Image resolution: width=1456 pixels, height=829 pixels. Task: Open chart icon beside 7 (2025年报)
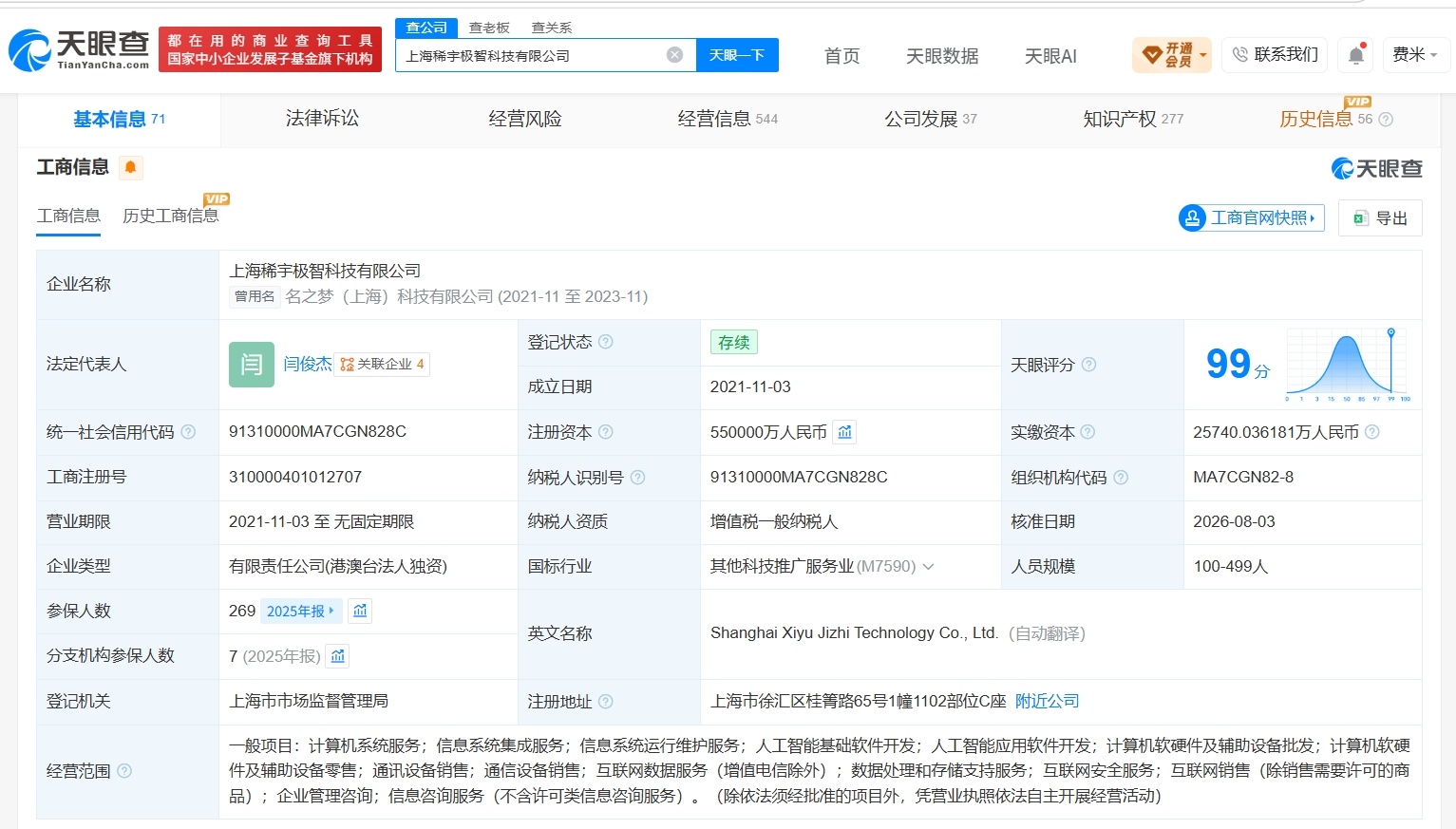coord(338,655)
